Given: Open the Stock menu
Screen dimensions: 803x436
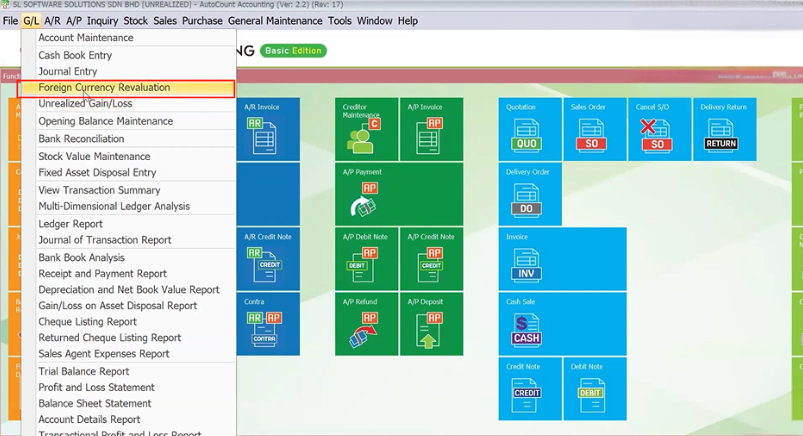Looking at the screenshot, I should click(x=135, y=21).
